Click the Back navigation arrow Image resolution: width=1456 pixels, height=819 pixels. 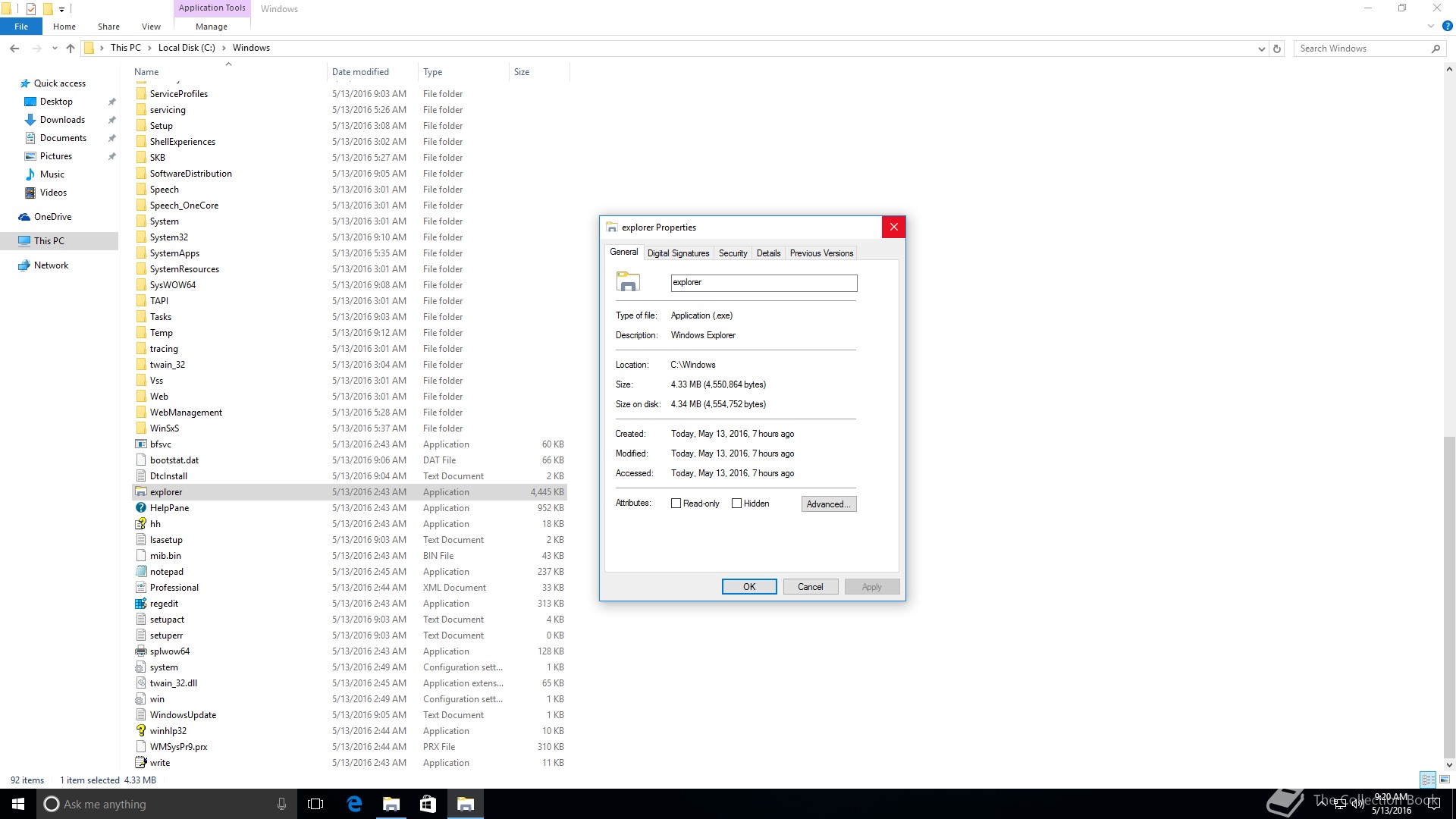coord(14,48)
